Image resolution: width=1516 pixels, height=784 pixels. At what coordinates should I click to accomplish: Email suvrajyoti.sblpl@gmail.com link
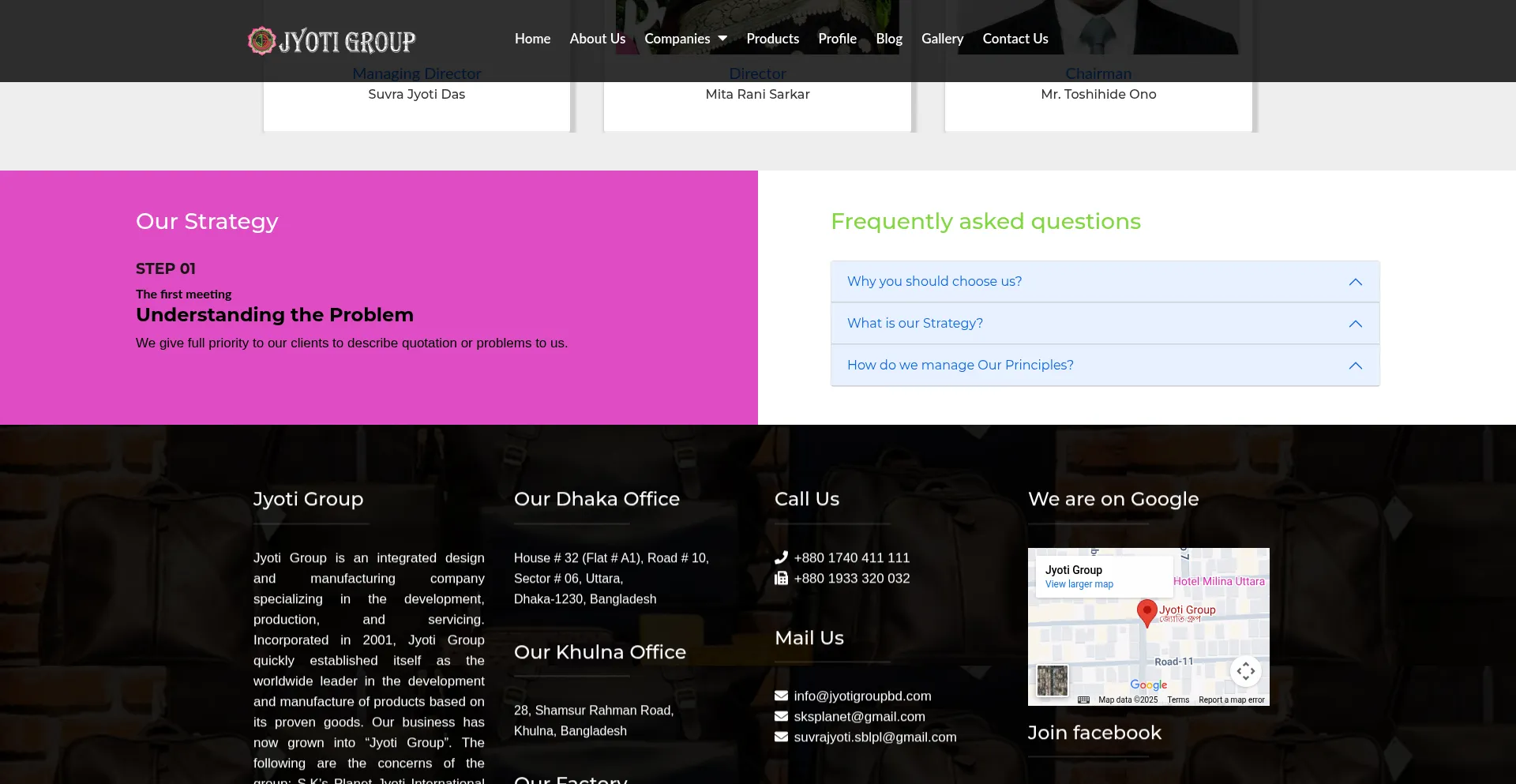(x=875, y=737)
